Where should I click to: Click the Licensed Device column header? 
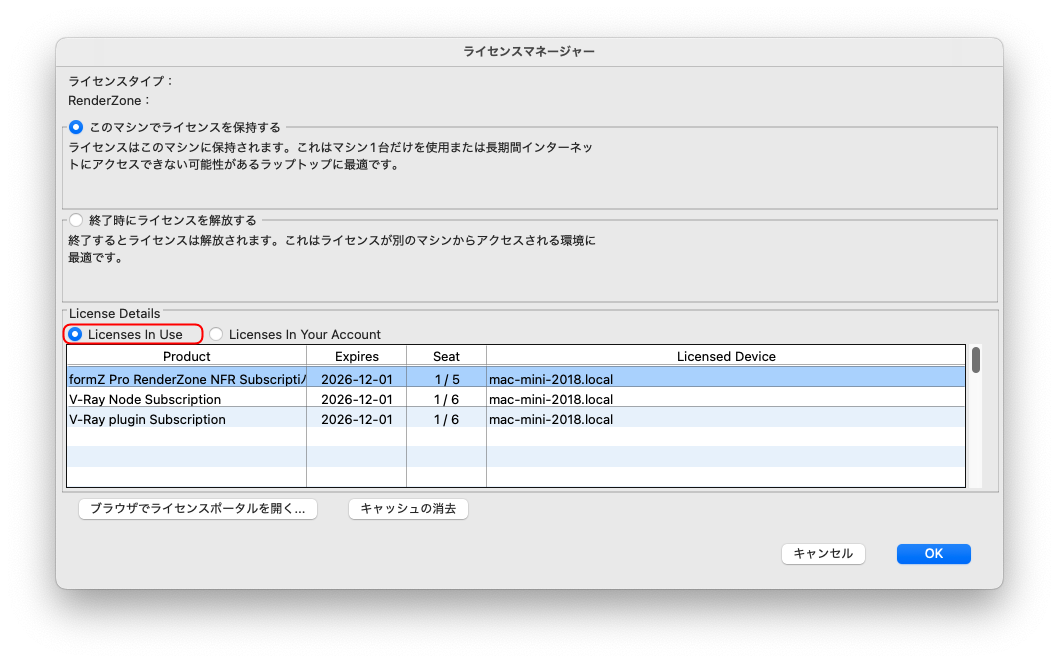726,356
